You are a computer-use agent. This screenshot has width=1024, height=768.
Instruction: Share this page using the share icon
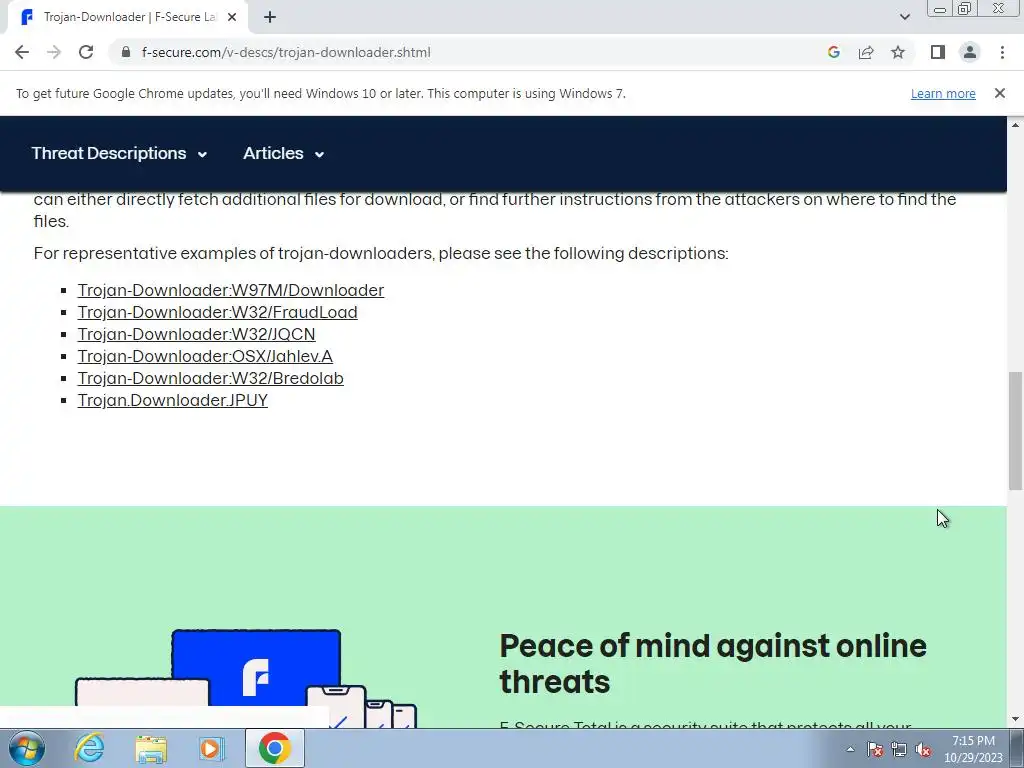[x=866, y=52]
